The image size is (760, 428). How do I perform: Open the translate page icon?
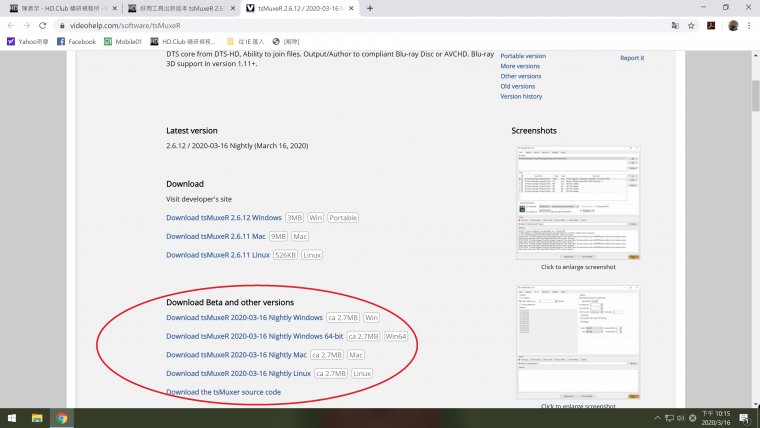pos(674,25)
